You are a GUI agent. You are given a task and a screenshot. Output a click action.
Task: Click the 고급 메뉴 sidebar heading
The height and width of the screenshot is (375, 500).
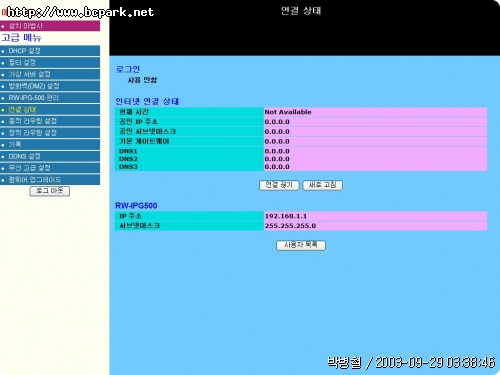[21, 38]
